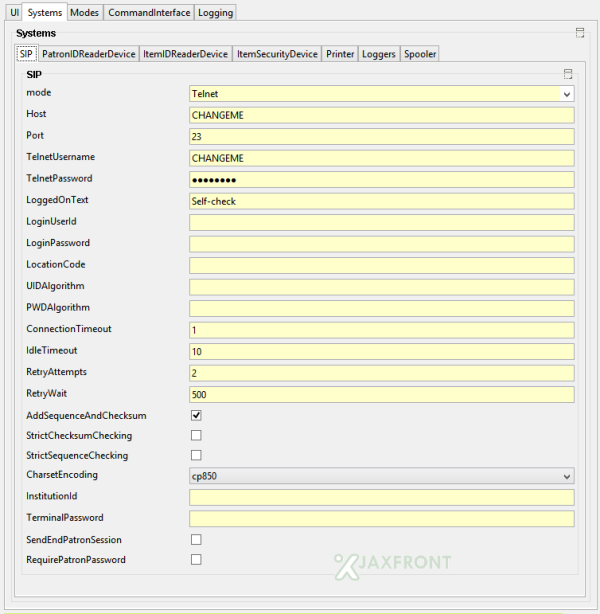The width and height of the screenshot is (600, 614).
Task: Open the Modes tab
Action: pyautogui.click(x=84, y=12)
